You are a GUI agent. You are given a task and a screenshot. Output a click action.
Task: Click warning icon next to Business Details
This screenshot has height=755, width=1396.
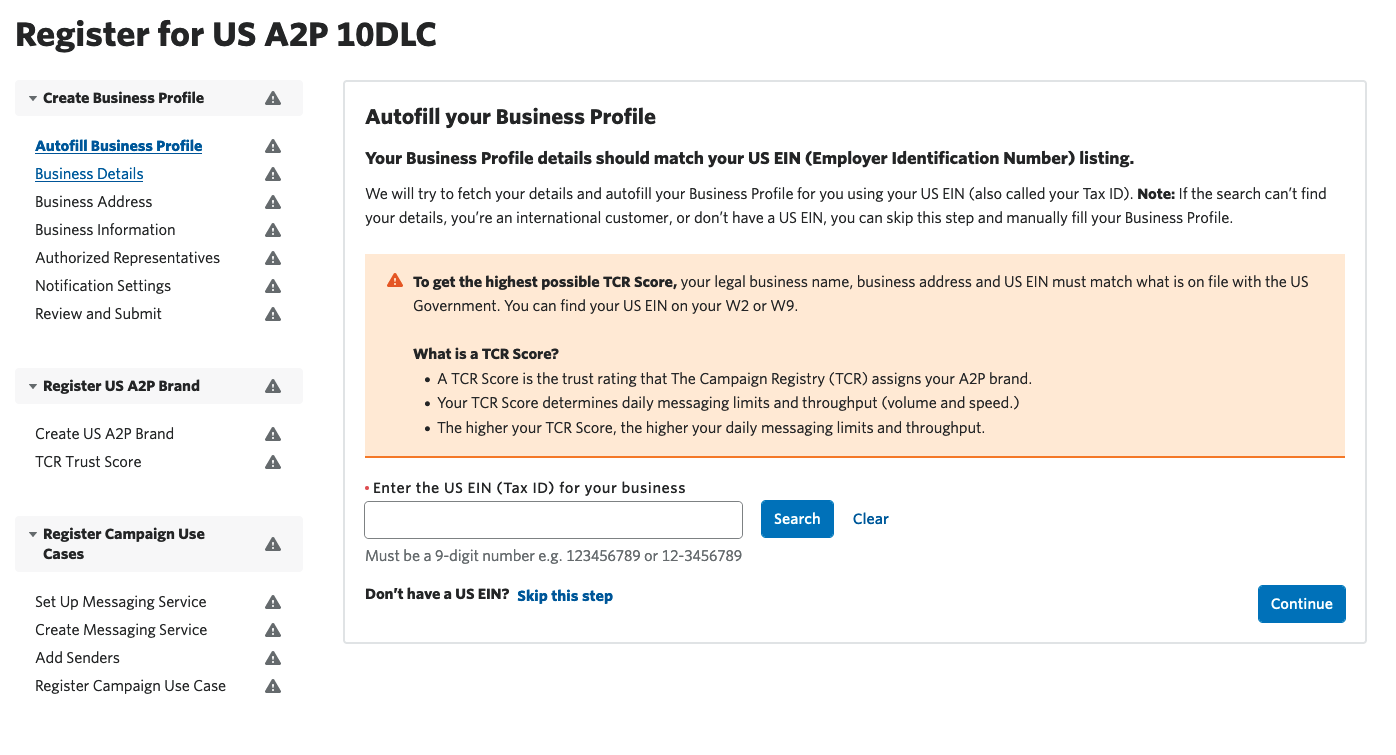coord(272,174)
